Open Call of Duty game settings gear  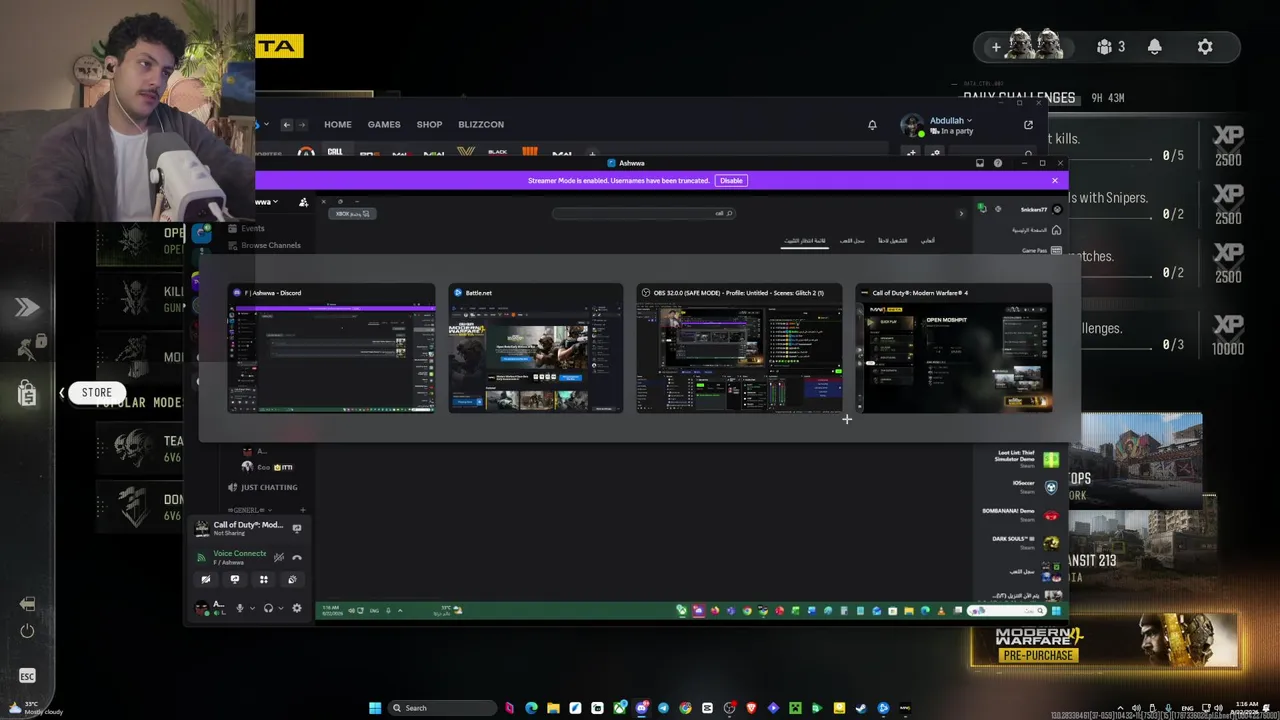pyautogui.click(x=1205, y=47)
